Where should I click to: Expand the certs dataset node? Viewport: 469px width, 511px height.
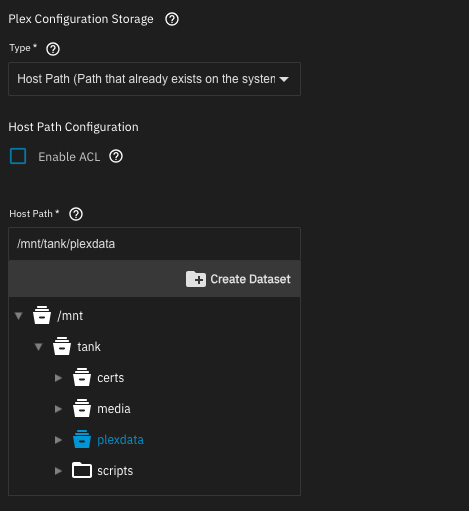pos(58,378)
